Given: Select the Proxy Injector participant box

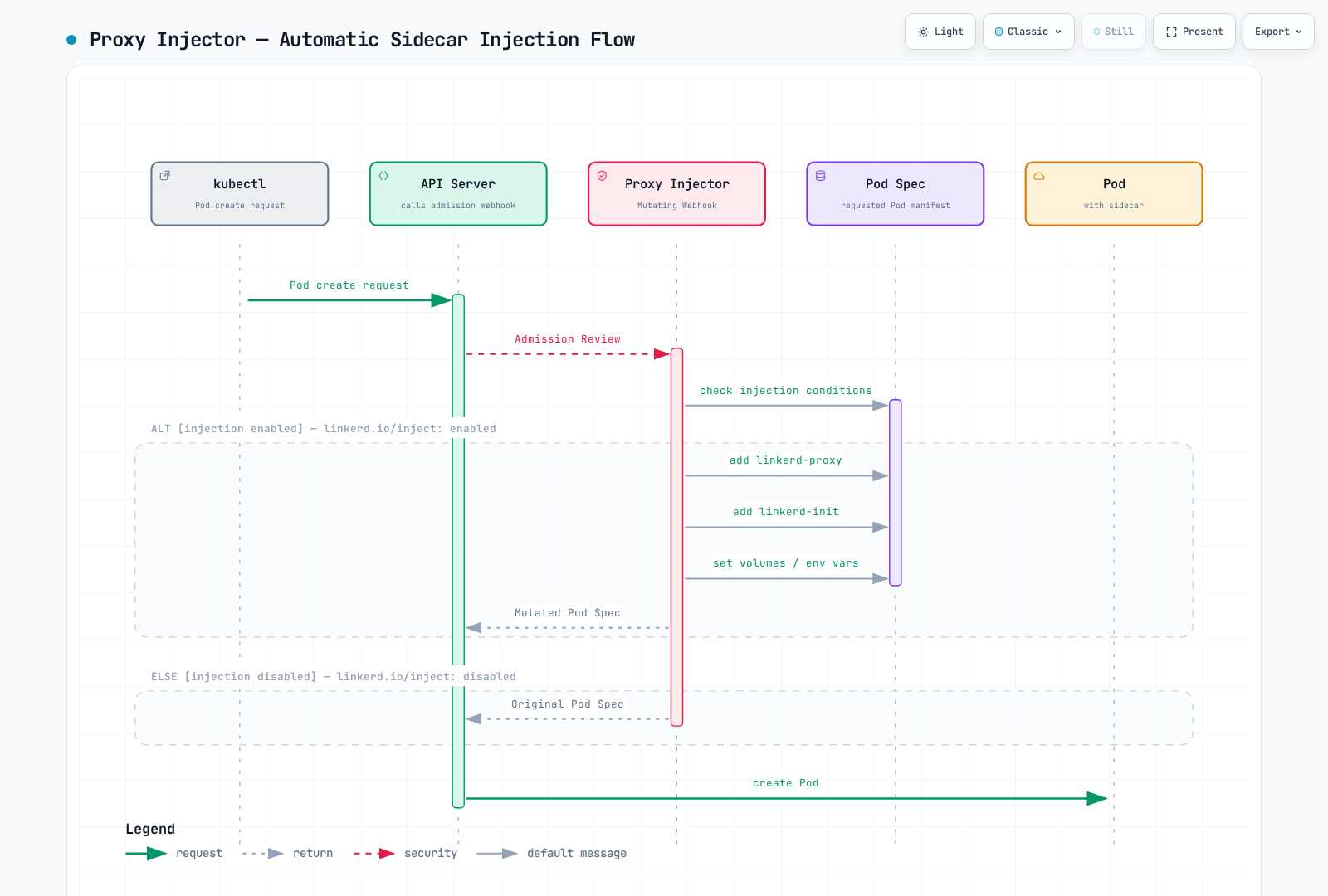Looking at the screenshot, I should [676, 193].
